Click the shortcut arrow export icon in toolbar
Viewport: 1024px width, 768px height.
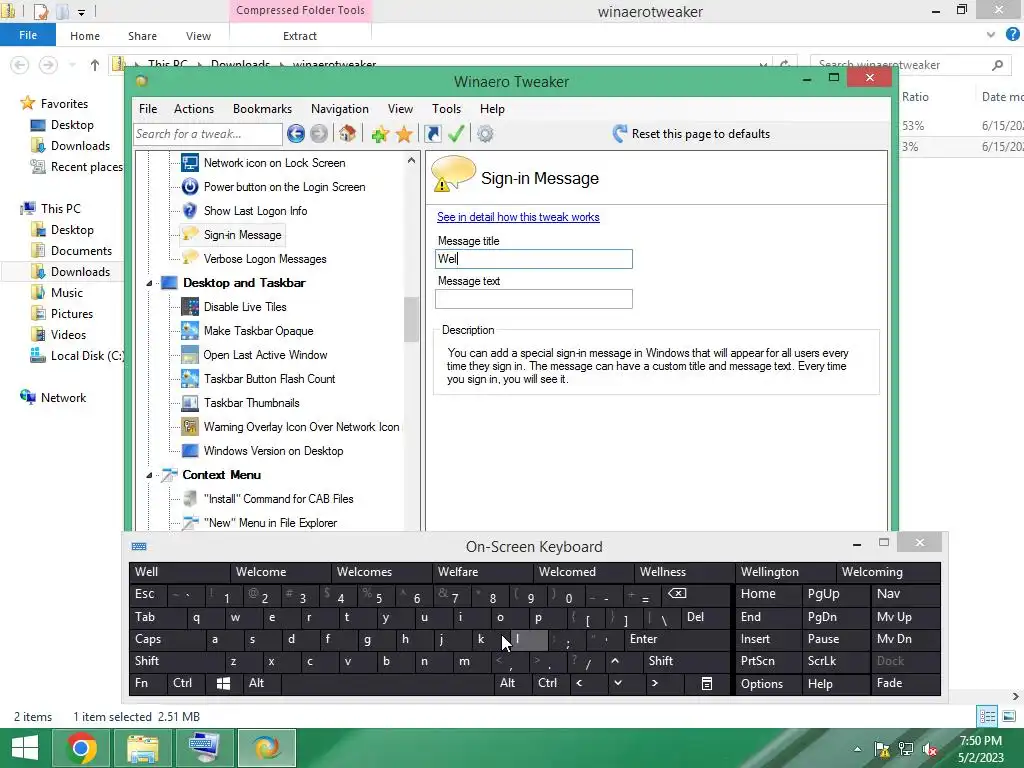[x=432, y=134]
